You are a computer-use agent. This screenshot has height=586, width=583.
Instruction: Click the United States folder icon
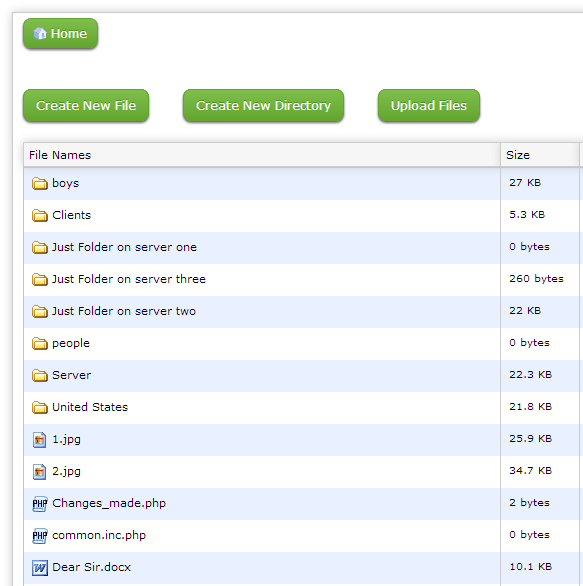(40, 407)
